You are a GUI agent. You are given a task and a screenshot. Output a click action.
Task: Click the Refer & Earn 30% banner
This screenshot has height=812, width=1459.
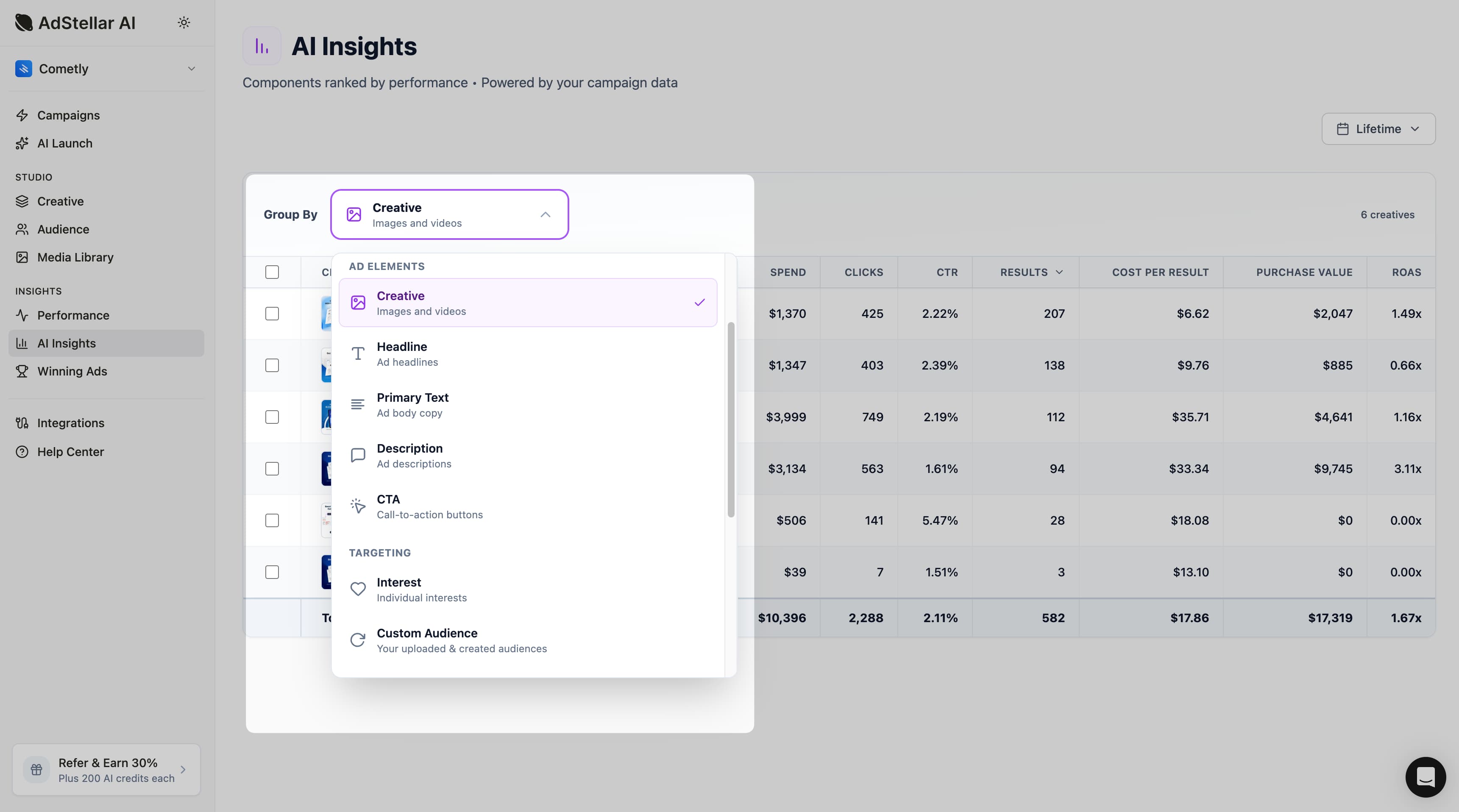pos(106,770)
